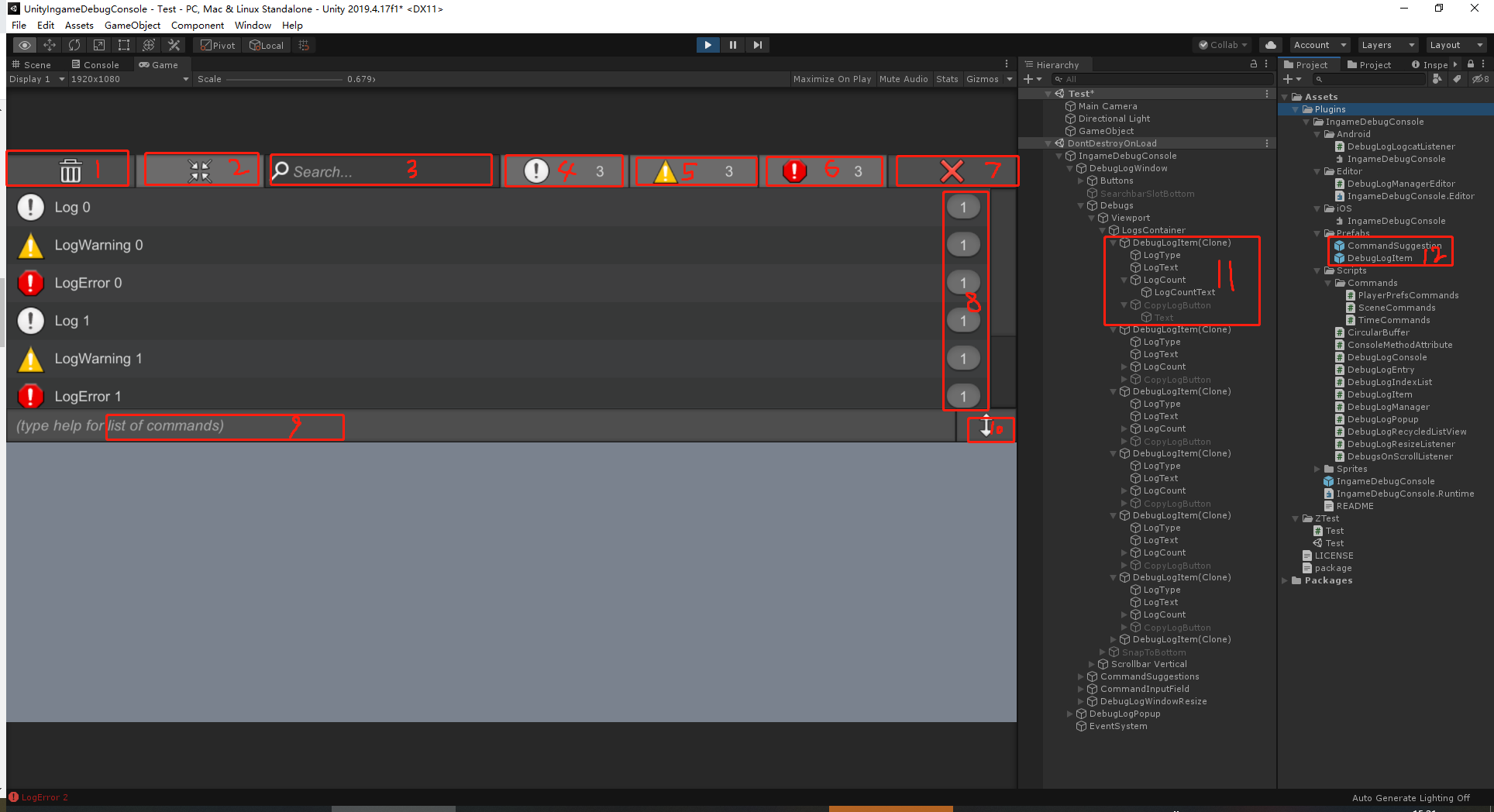Toggle Pivot mode in the toolbar
Viewport: 1494px width, 812px height.
tap(216, 44)
